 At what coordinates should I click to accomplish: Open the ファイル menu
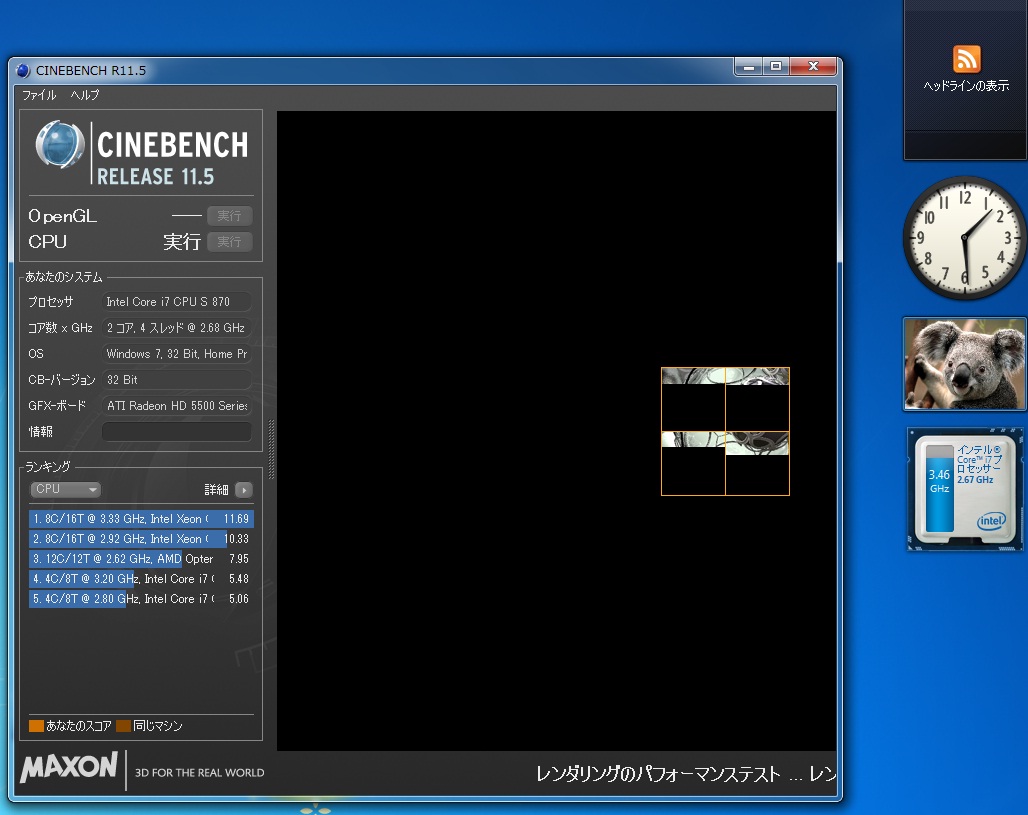(x=39, y=94)
